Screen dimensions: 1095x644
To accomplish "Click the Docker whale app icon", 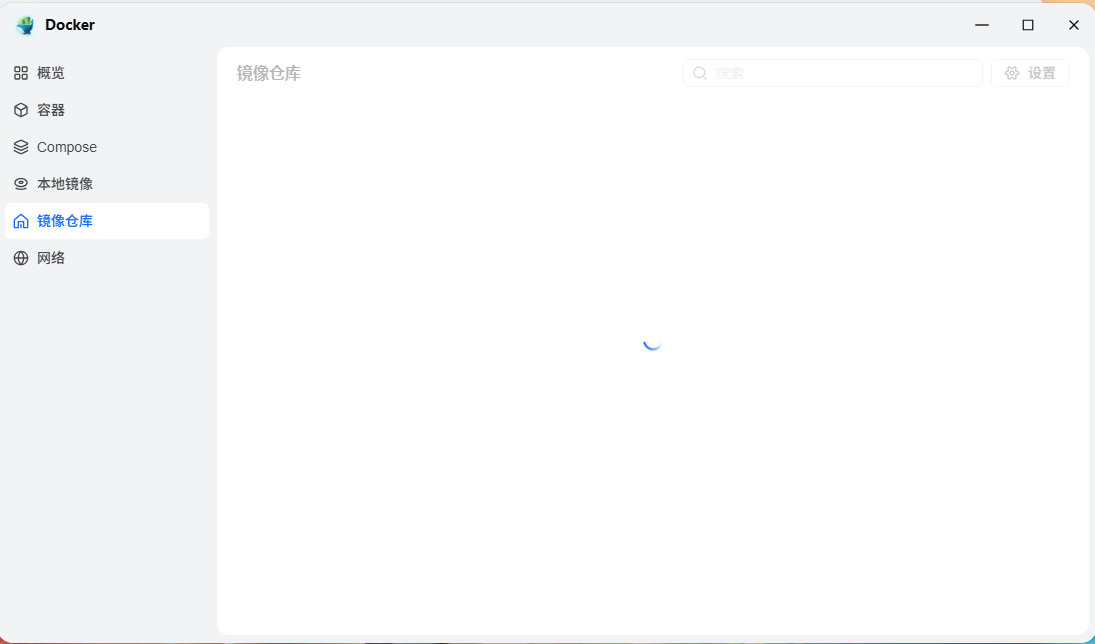I will pos(25,25).
